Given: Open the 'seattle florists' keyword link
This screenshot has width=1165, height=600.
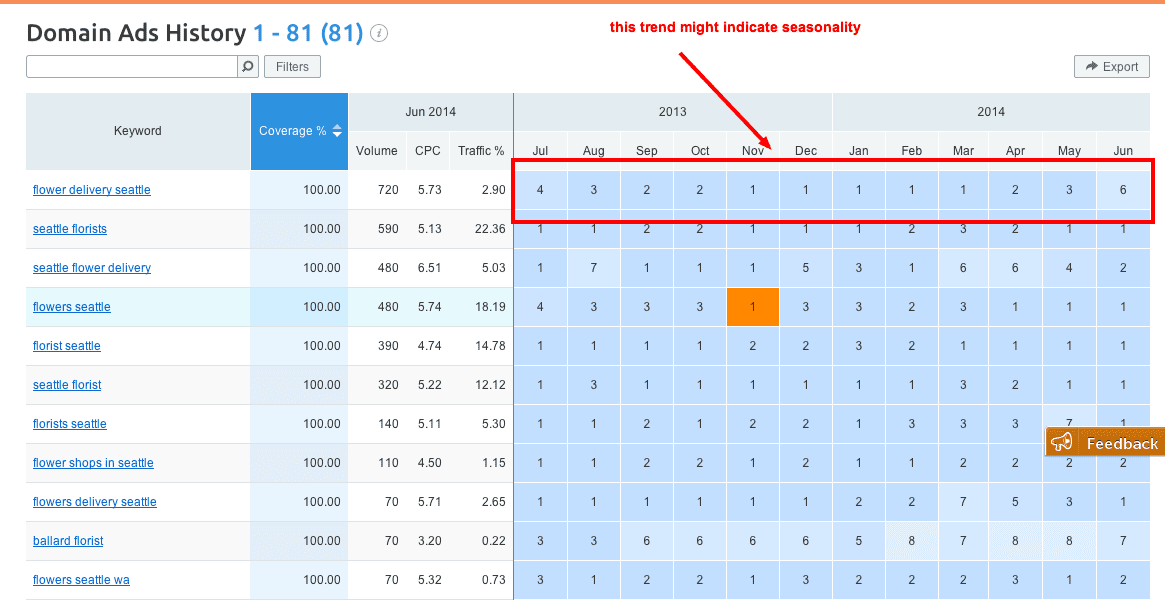Looking at the screenshot, I should point(70,229).
